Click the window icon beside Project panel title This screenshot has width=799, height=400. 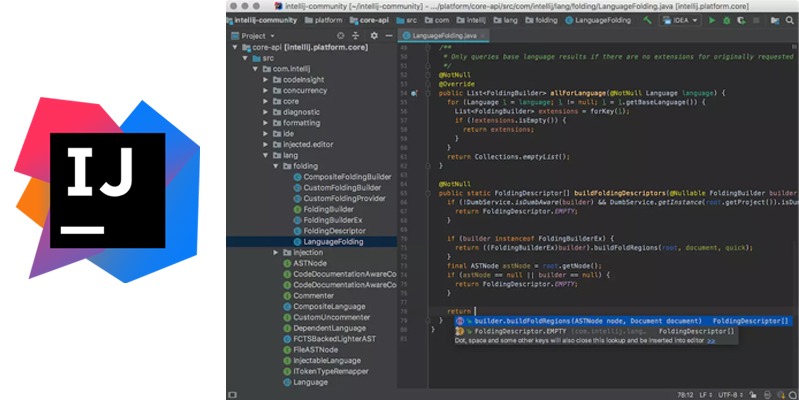click(235, 36)
